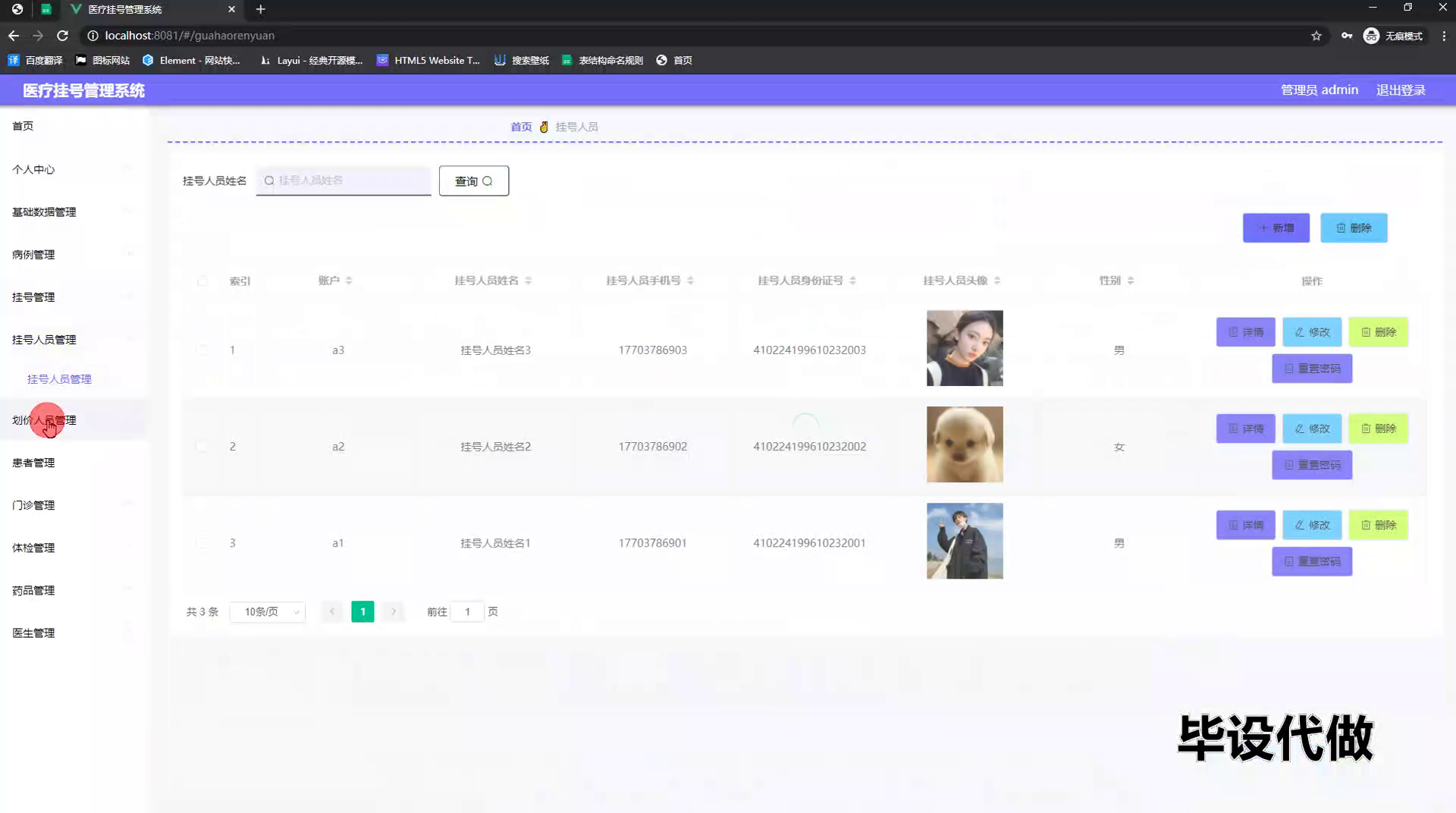Viewport: 1456px width, 813px height.
Task: Open the Chrome three-dot menu
Action: point(1444,36)
